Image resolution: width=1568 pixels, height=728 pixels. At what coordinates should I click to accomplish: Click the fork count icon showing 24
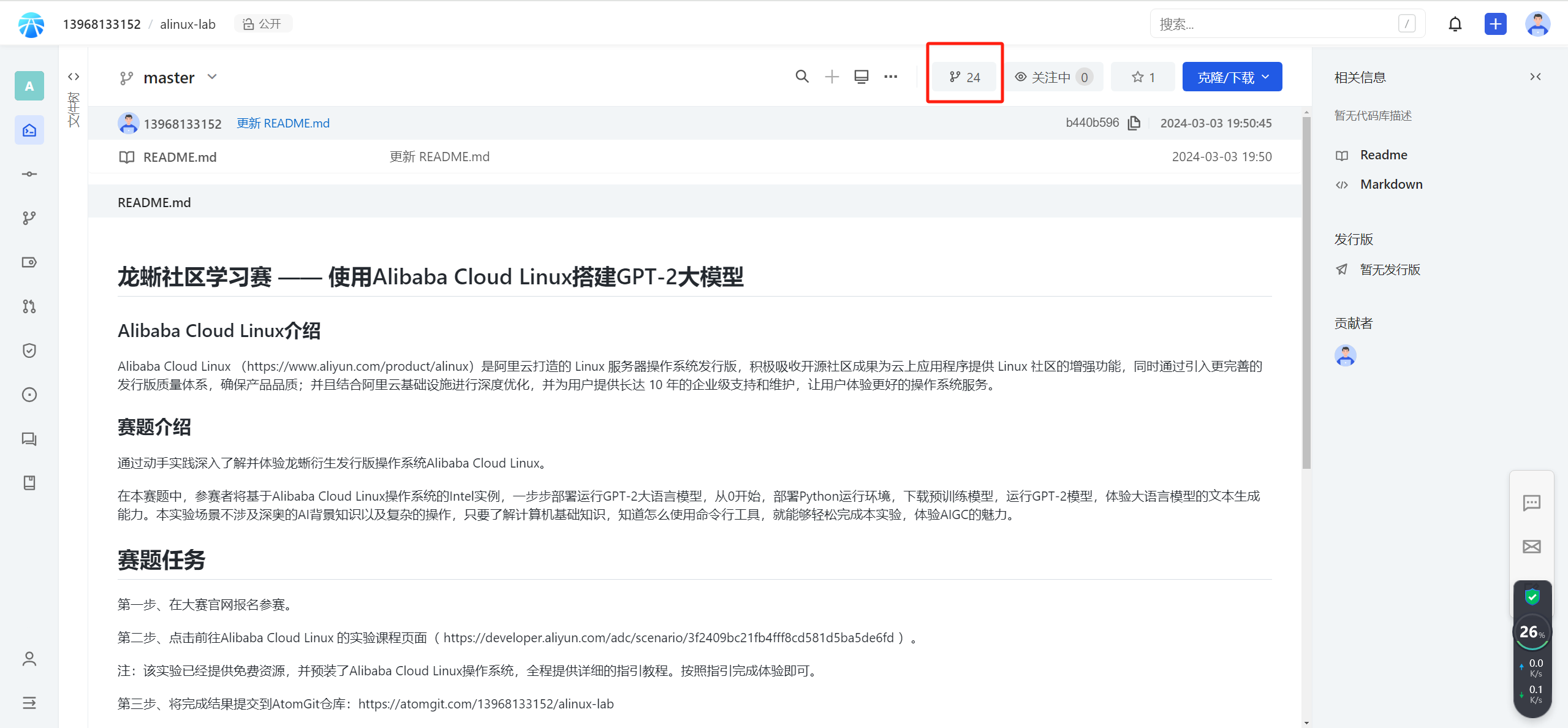point(964,77)
